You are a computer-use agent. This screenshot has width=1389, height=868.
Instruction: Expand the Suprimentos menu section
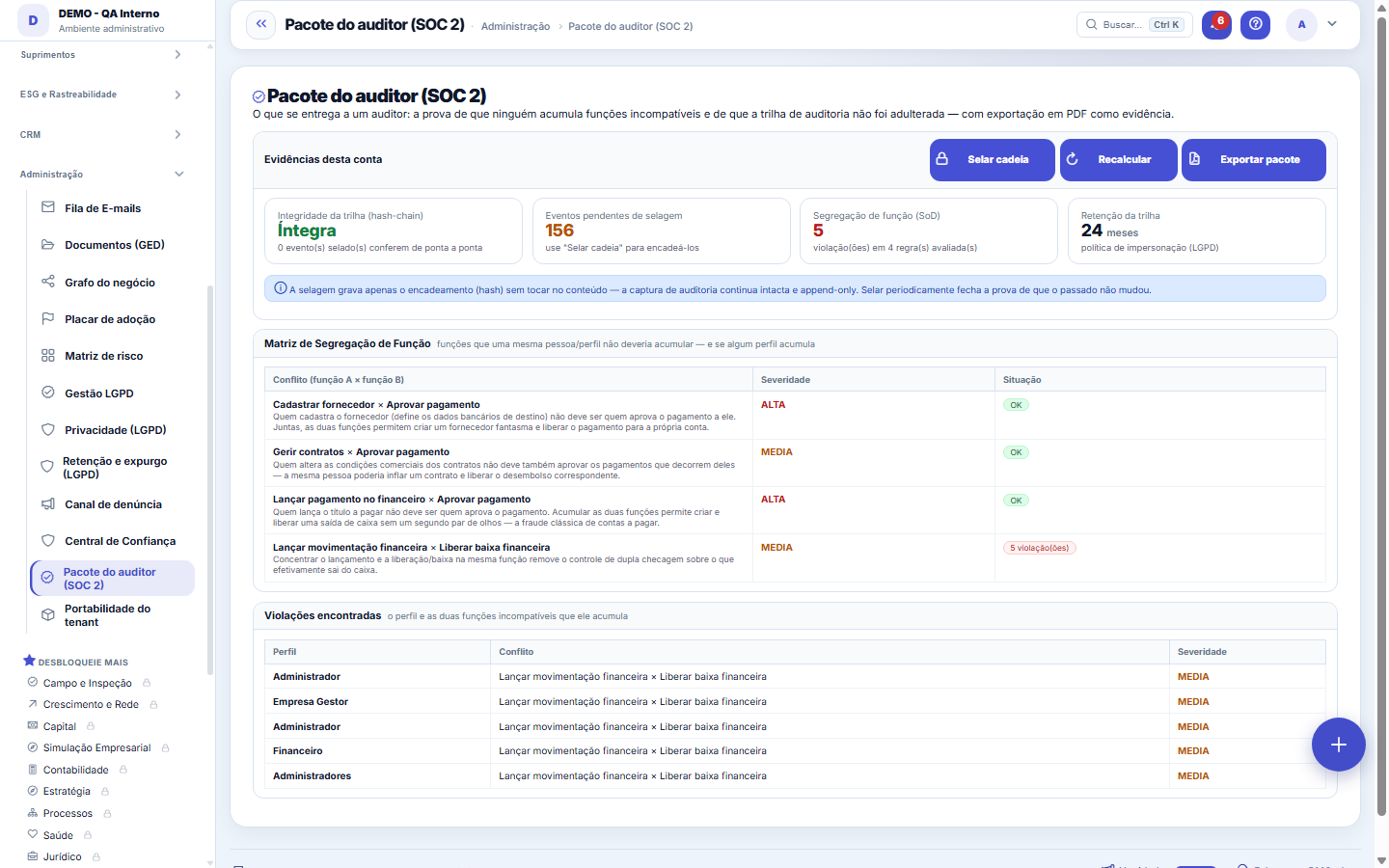pyautogui.click(x=101, y=55)
